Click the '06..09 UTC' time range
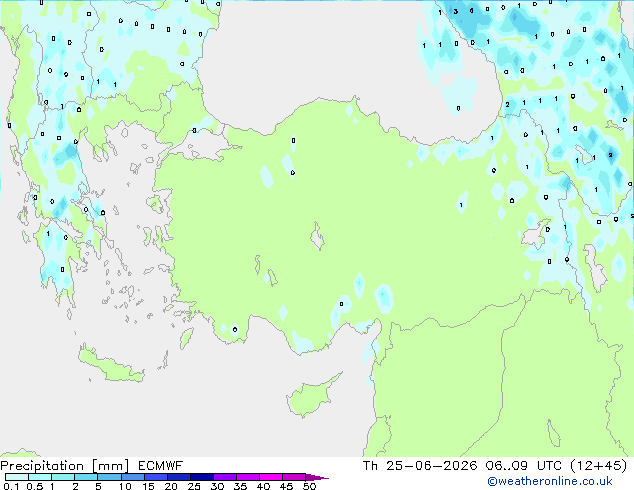Screen dimensions: 634x490 (x=524, y=466)
